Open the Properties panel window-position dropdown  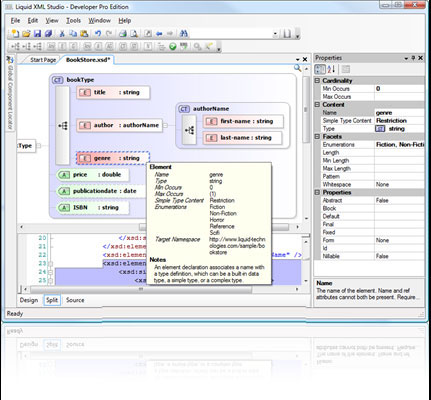pyautogui.click(x=406, y=58)
